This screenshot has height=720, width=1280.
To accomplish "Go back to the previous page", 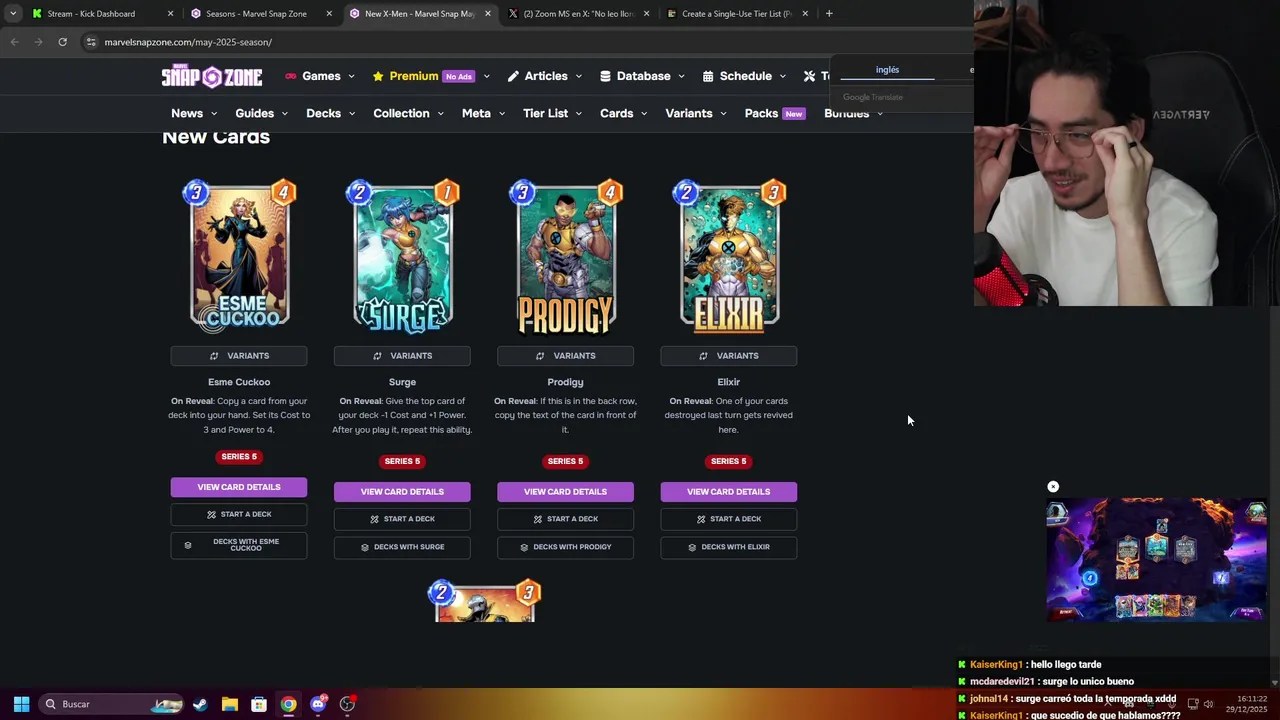I will tap(14, 42).
